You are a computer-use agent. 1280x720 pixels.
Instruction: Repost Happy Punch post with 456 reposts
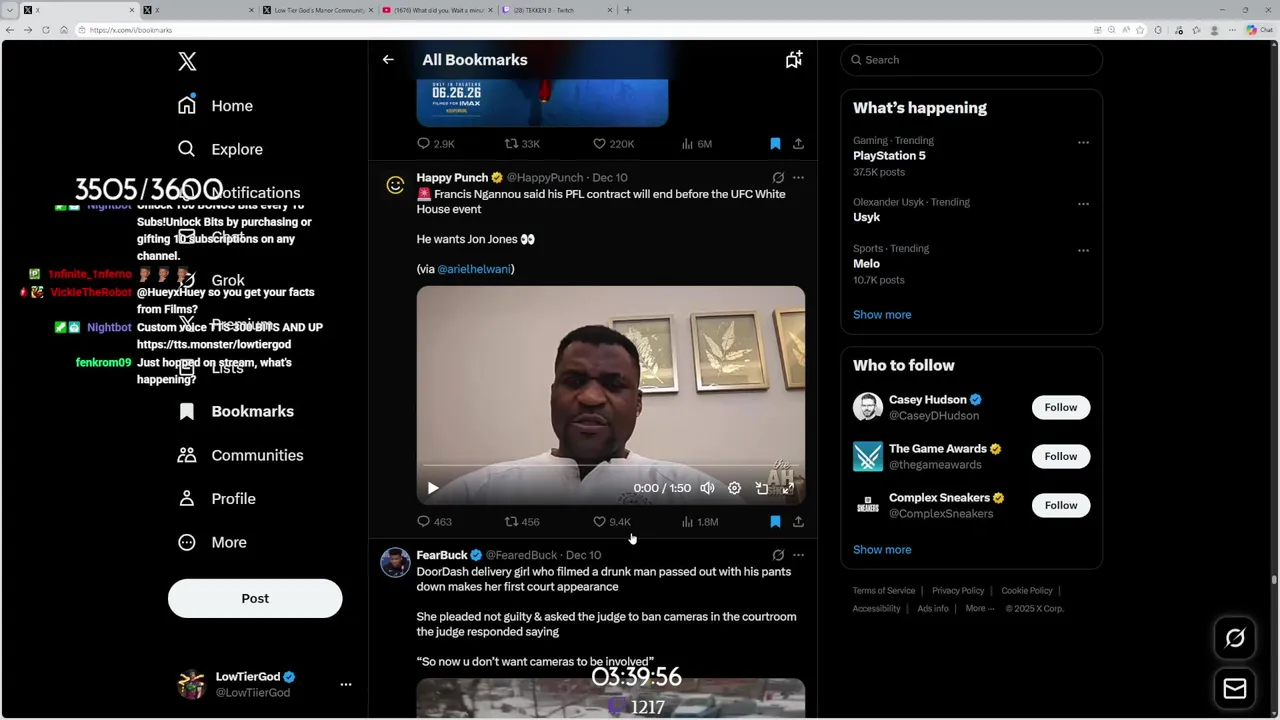(522, 522)
